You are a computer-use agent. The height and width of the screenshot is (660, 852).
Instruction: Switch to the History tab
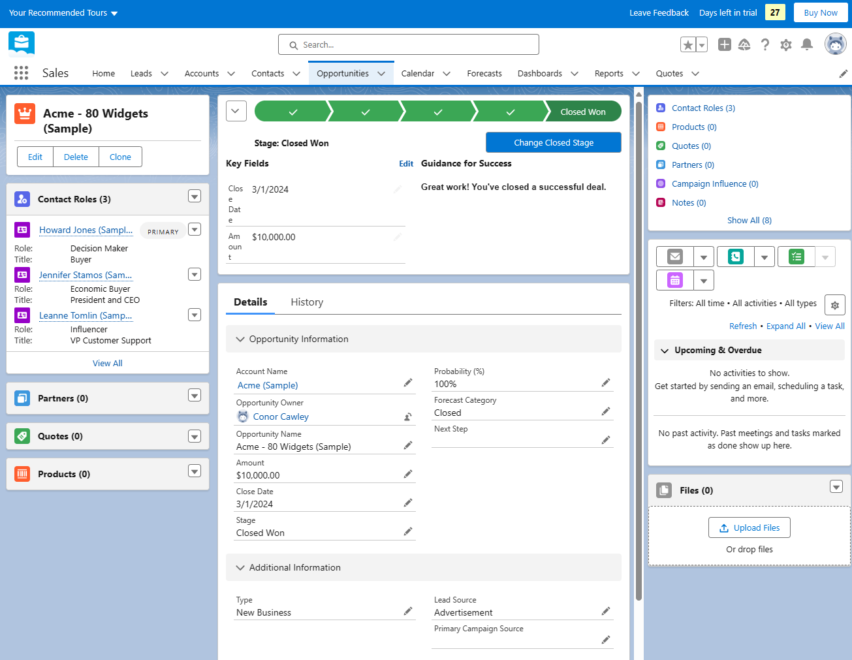pos(306,302)
